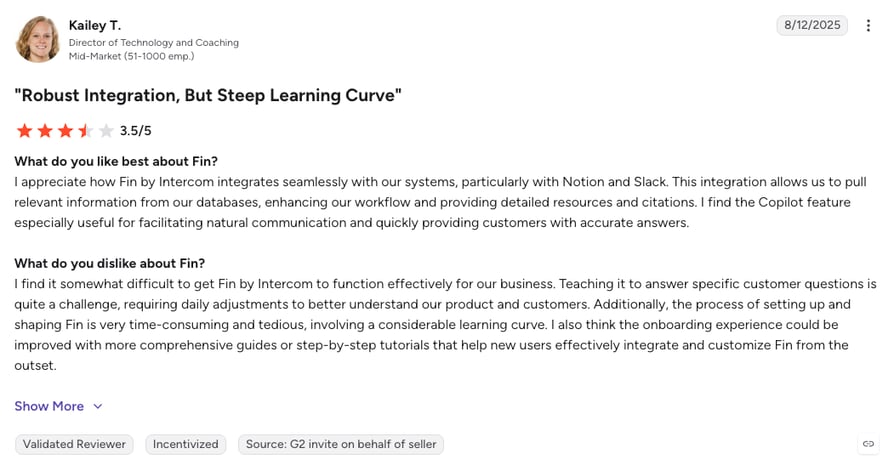Click the 8/12/2025 date tag
The width and height of the screenshot is (894, 471).
pos(812,25)
